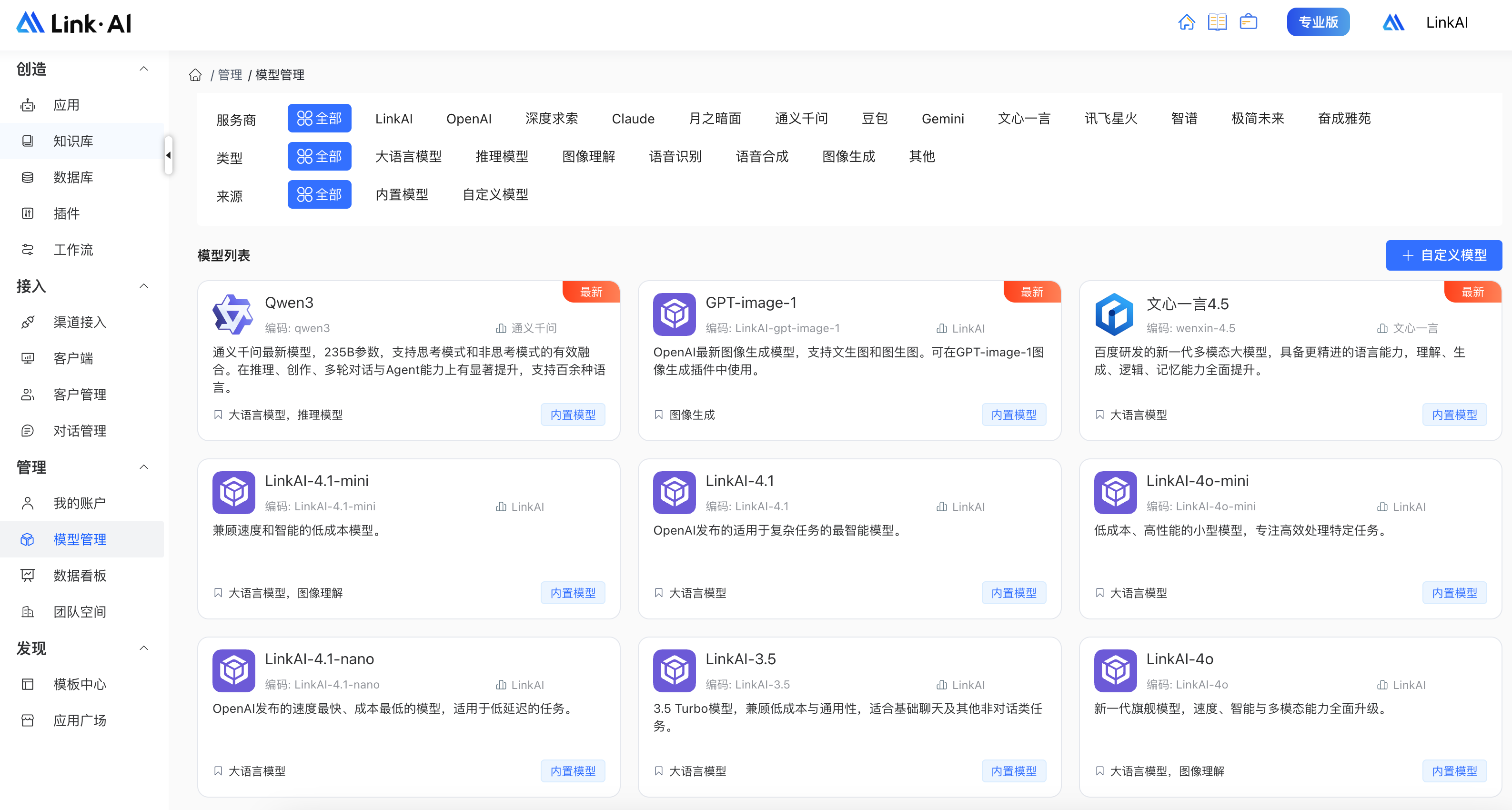Filter provider by 豆包
The height and width of the screenshot is (810, 1512).
[875, 119]
